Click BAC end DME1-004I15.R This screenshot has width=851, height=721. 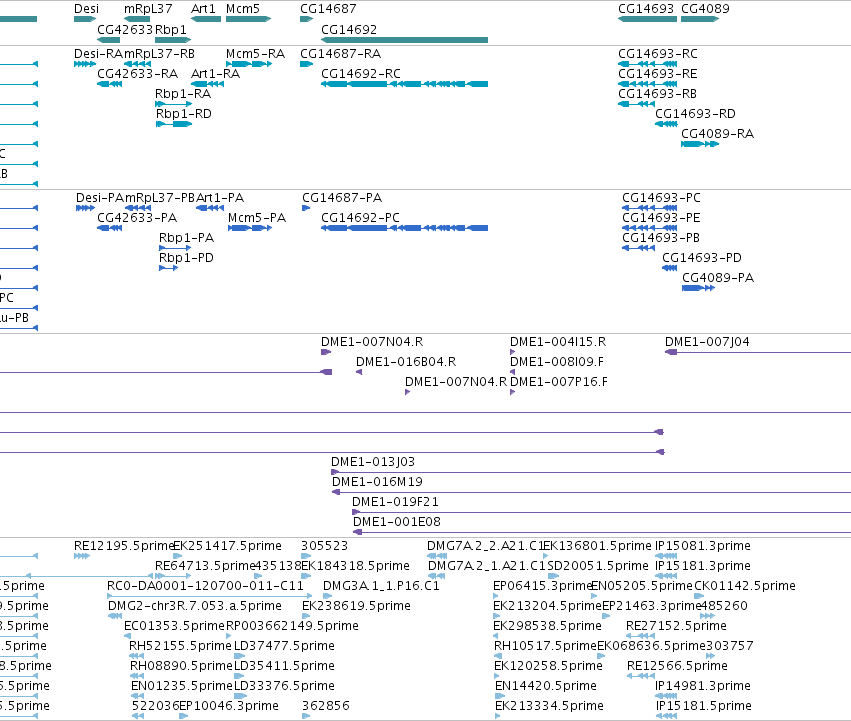coord(512,352)
